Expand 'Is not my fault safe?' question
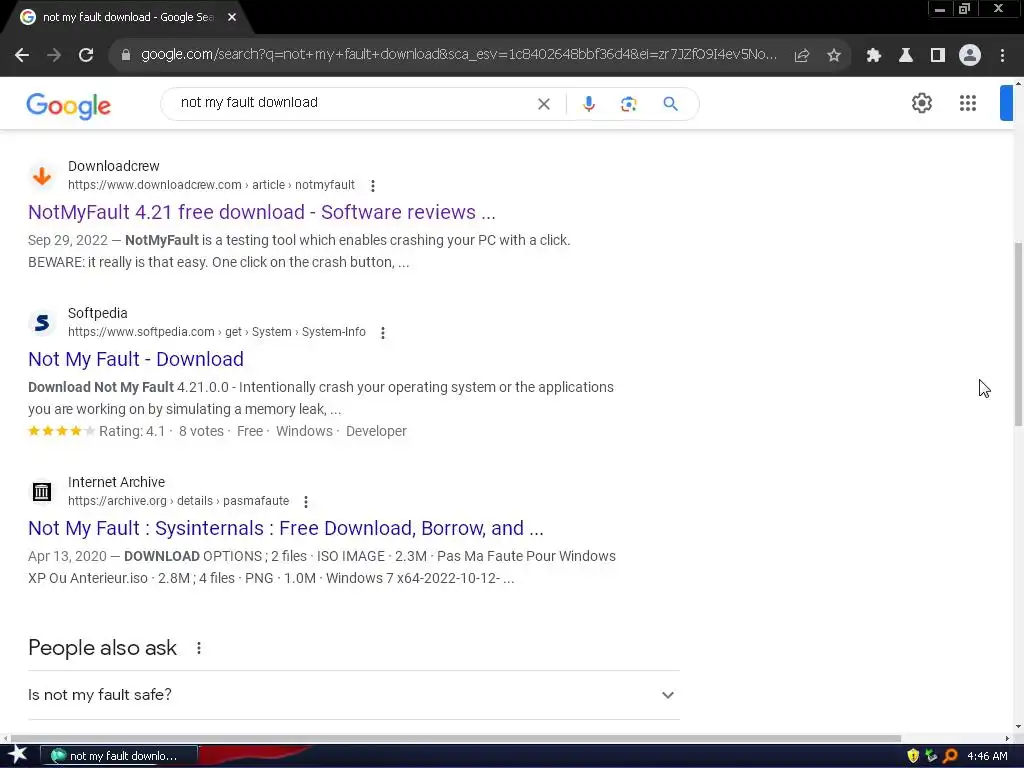 pyautogui.click(x=353, y=695)
